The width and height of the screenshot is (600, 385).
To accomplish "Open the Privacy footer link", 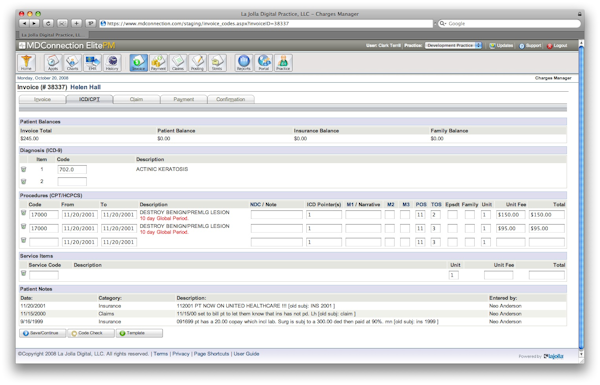I will click(x=181, y=354).
